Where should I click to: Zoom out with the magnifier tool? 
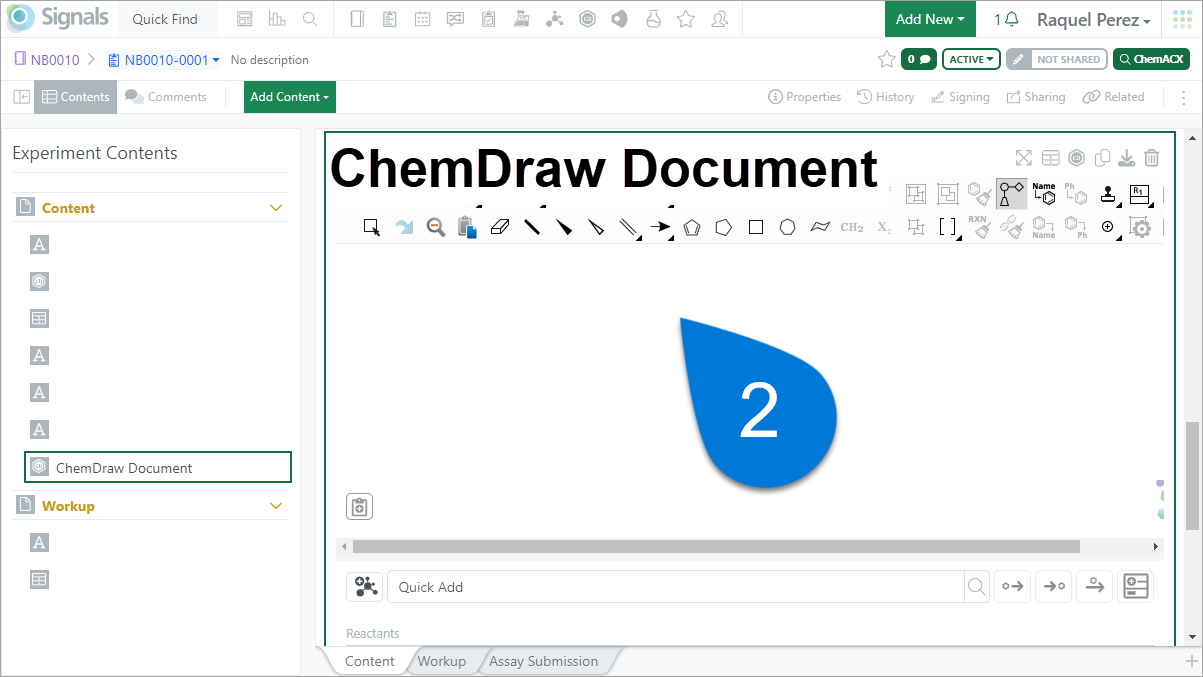(x=435, y=227)
